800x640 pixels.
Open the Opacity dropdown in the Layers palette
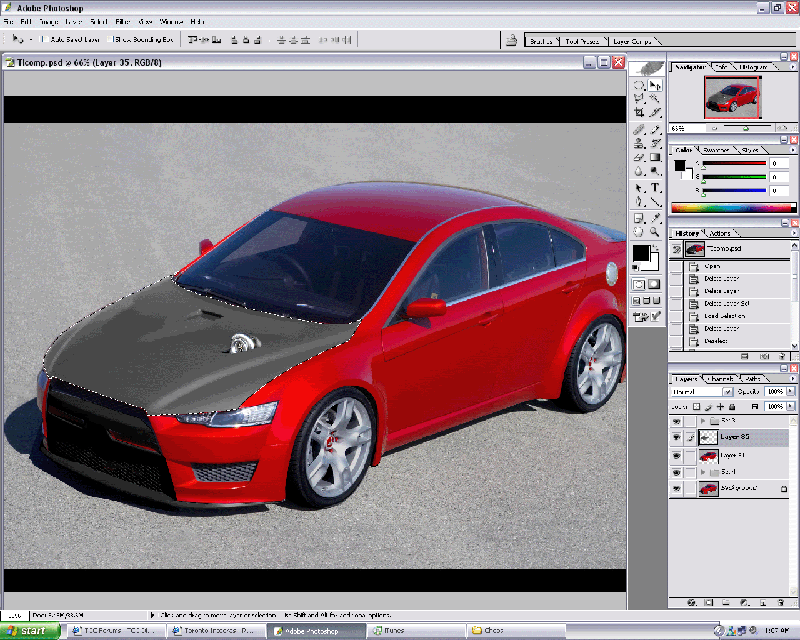coord(790,391)
